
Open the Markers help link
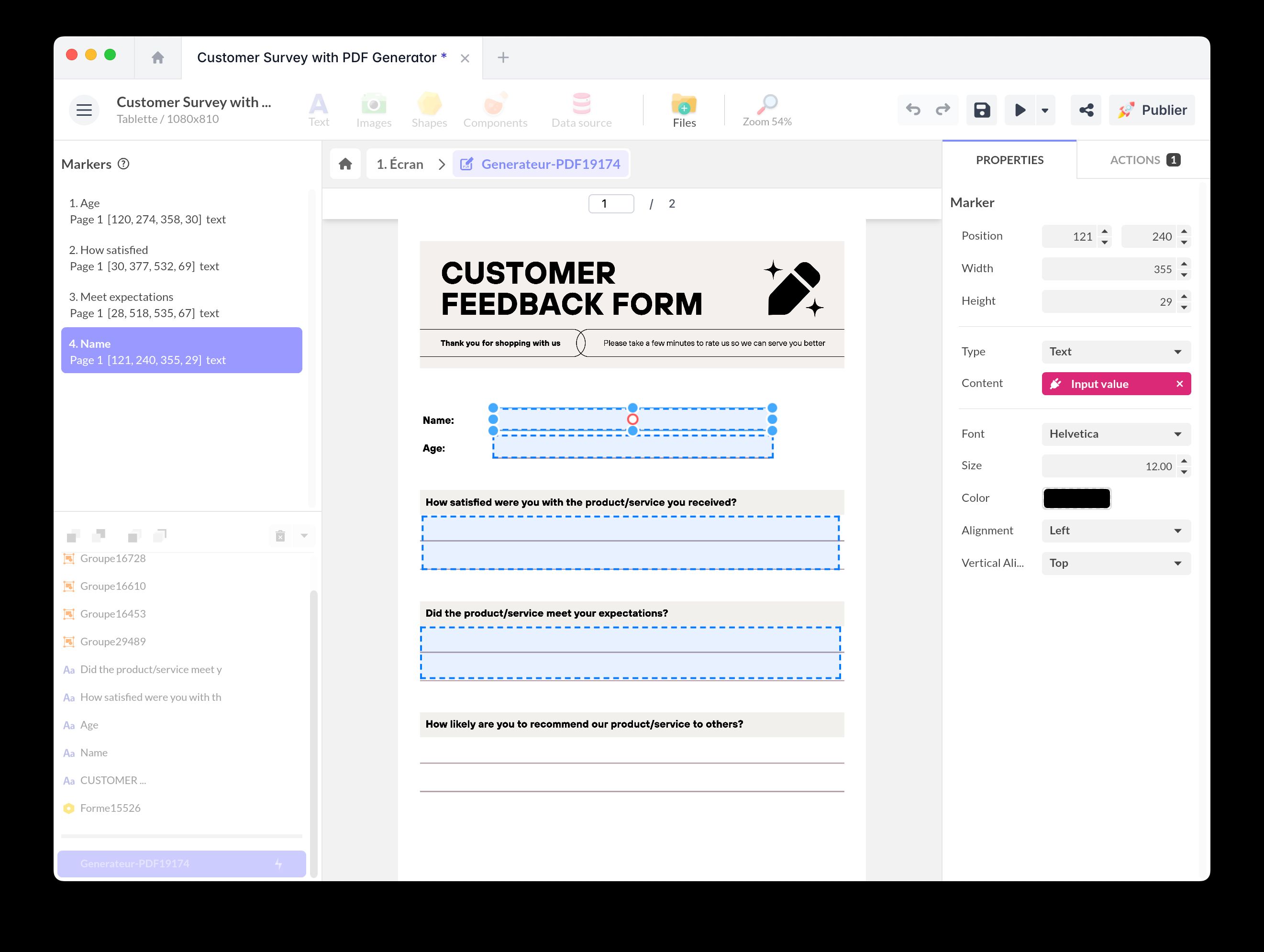click(x=123, y=164)
